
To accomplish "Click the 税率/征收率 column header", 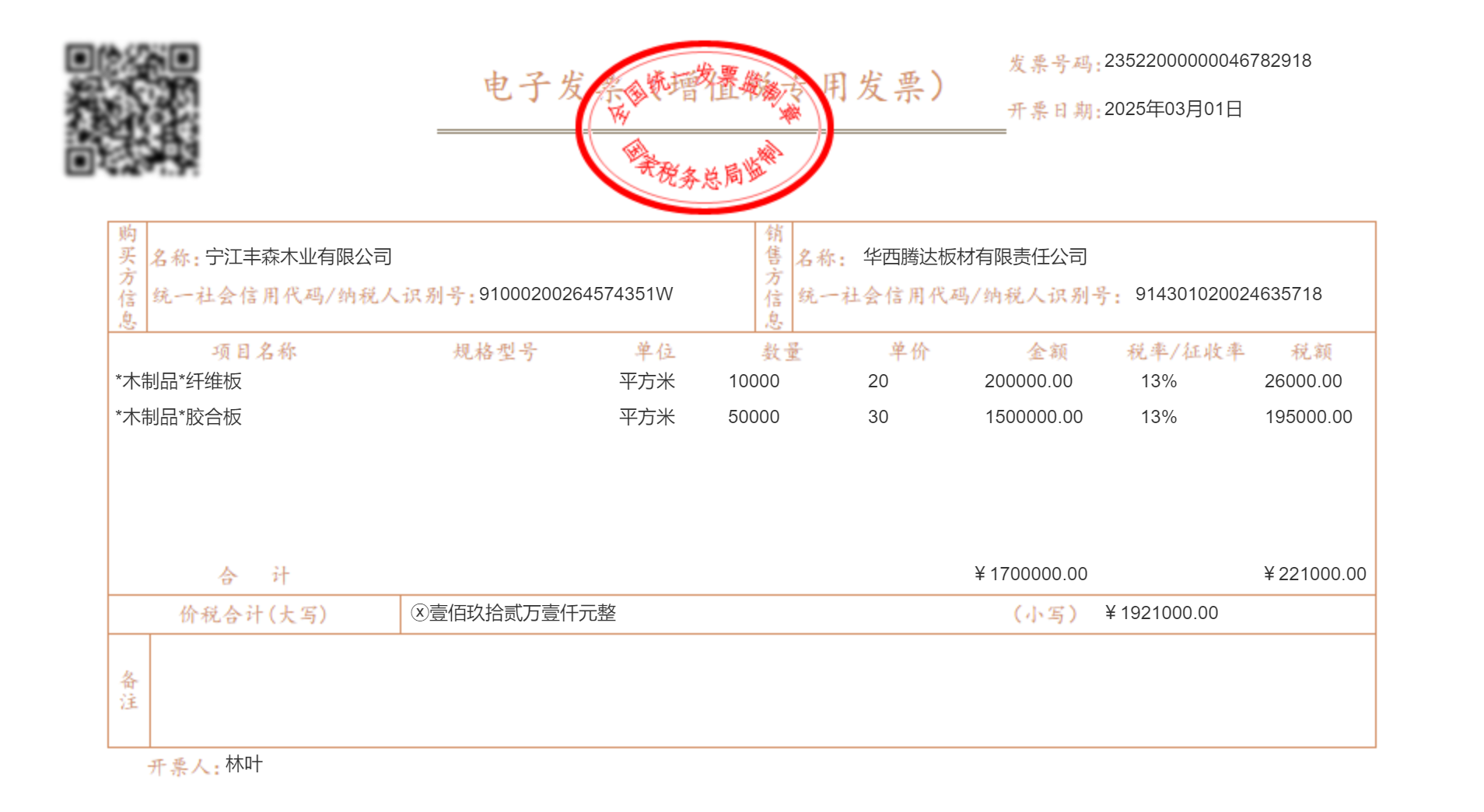I will pyautogui.click(x=1186, y=352).
